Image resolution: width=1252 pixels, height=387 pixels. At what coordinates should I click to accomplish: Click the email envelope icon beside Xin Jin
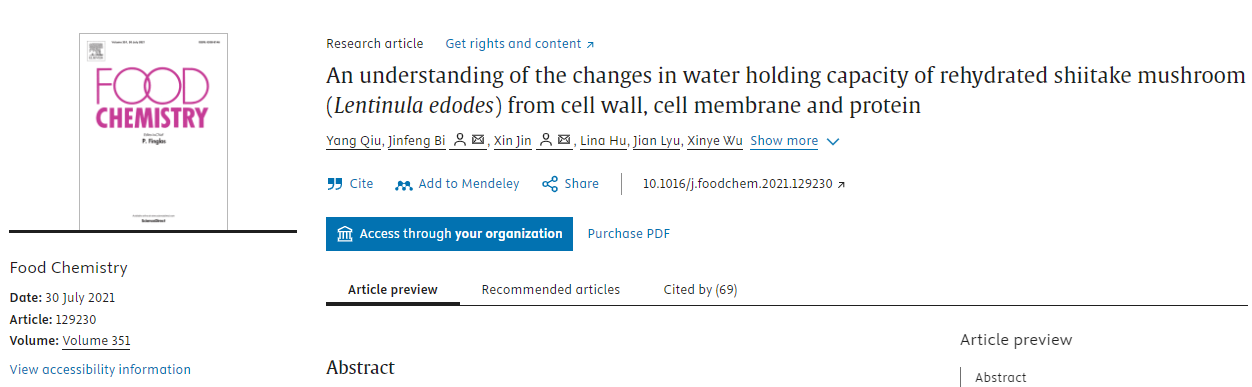tap(564, 141)
